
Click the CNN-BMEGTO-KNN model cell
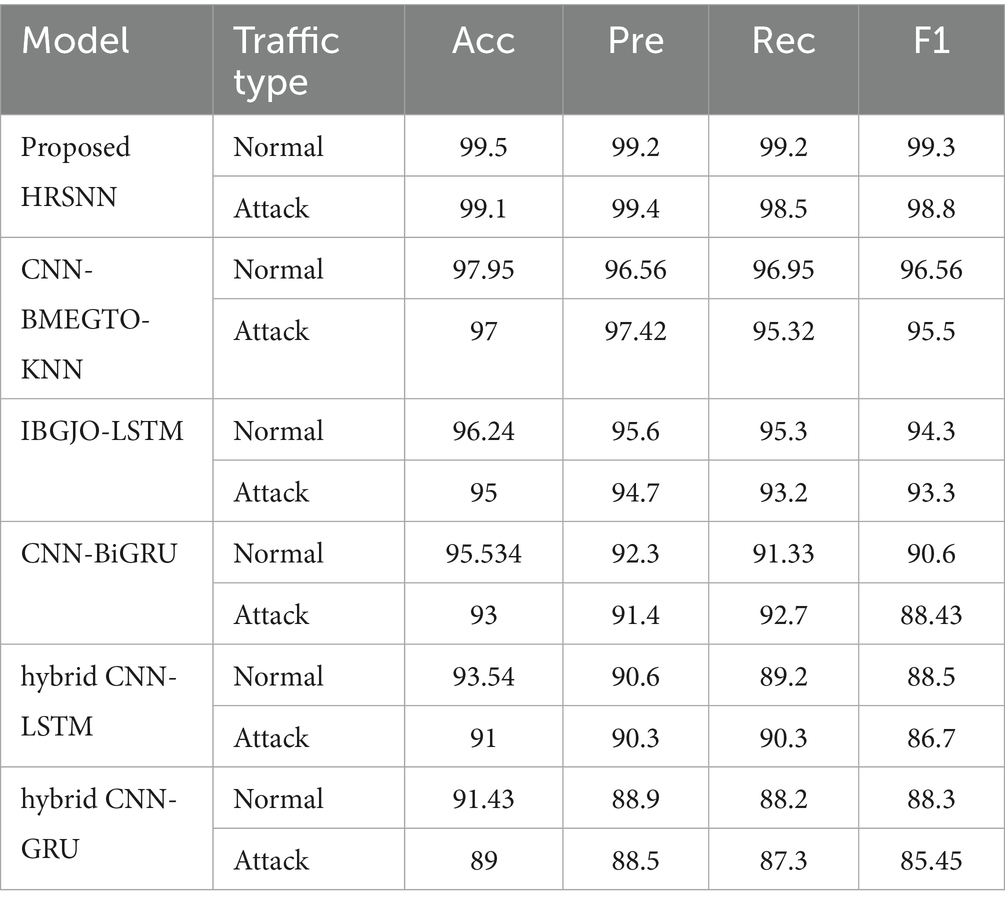106,318
